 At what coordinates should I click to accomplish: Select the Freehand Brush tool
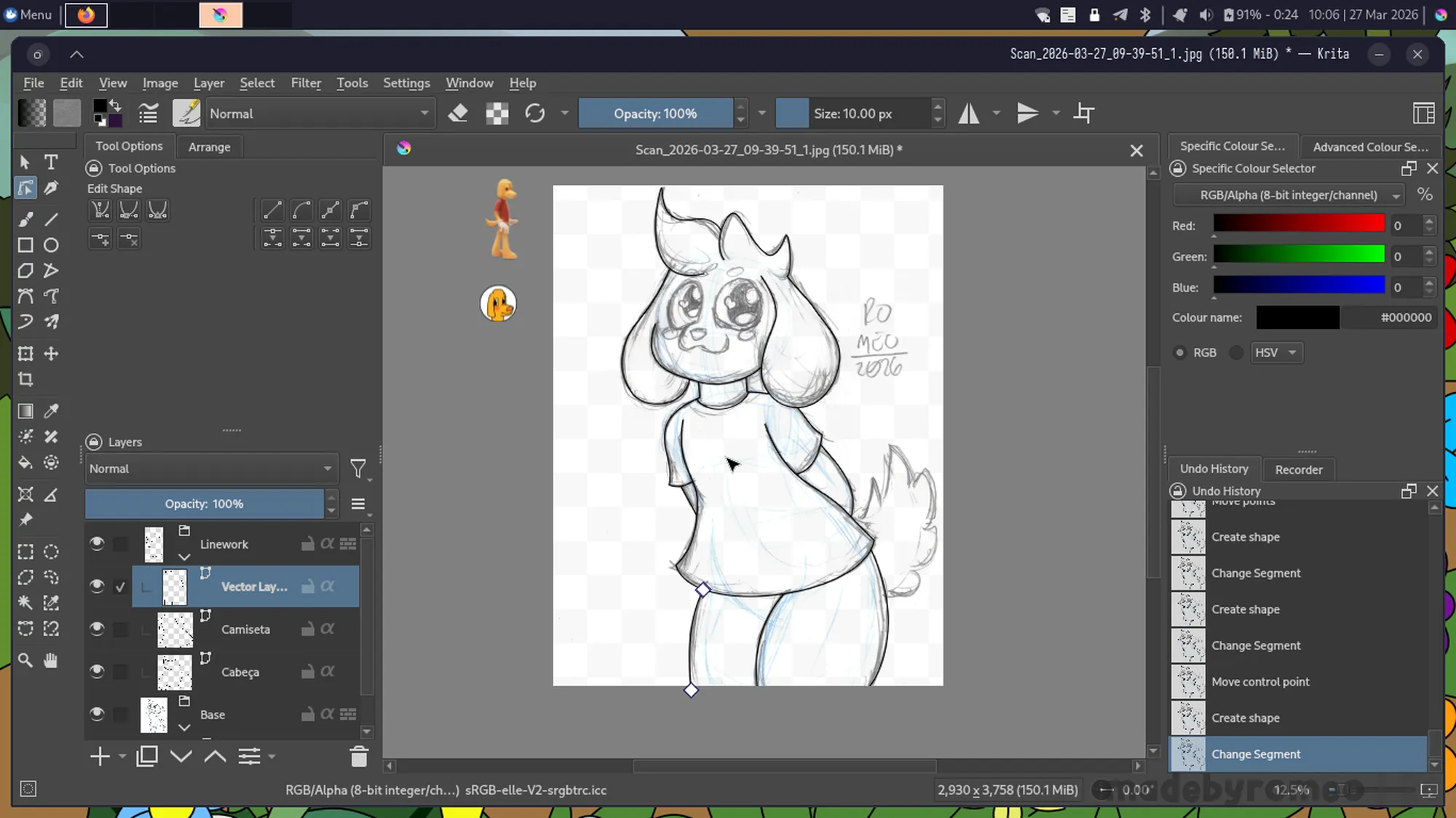click(x=25, y=219)
